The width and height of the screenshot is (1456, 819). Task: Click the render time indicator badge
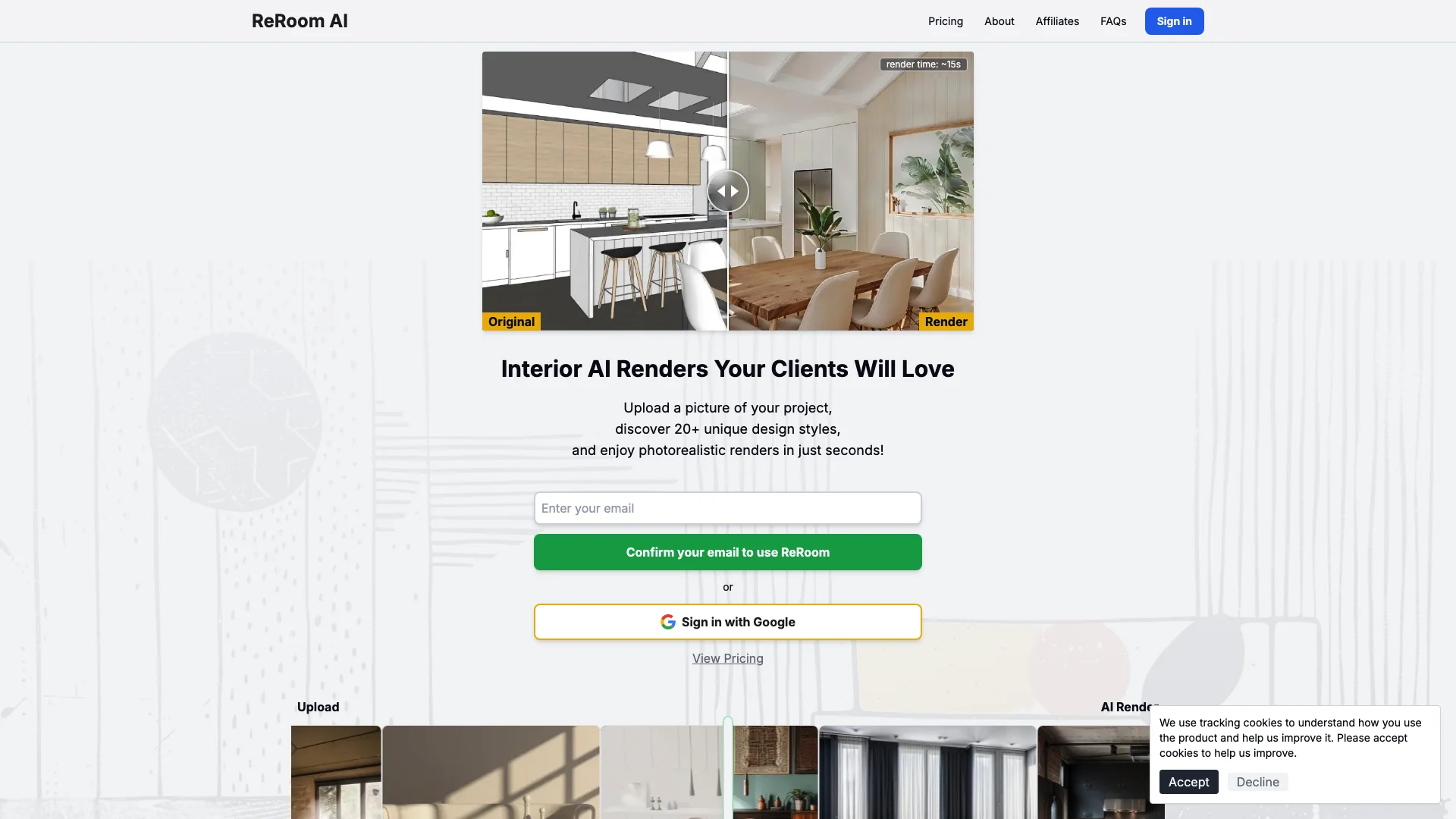coord(923,64)
